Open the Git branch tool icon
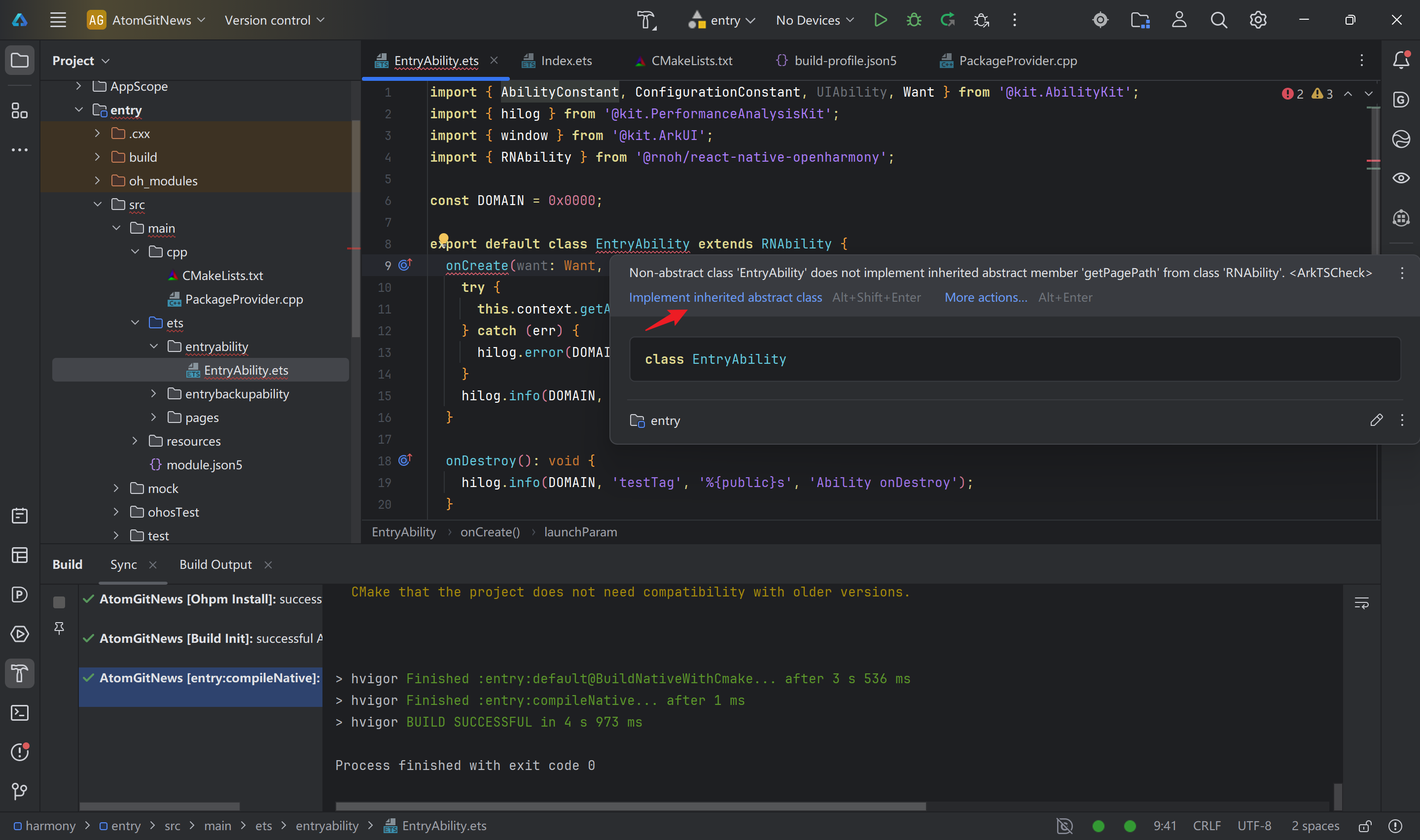 coord(20,791)
